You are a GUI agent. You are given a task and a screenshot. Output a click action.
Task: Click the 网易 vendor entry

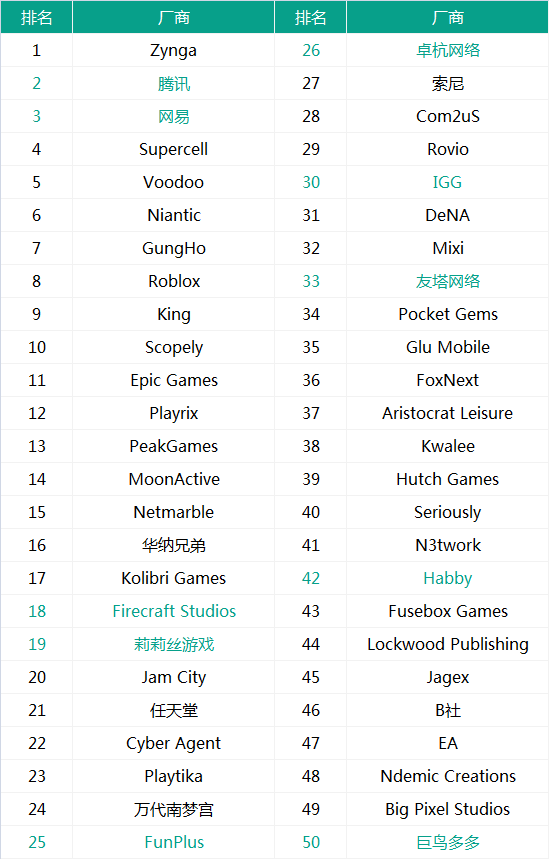click(x=173, y=116)
